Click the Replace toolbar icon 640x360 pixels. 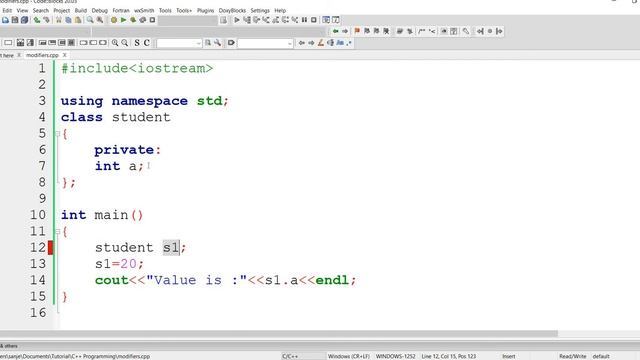(x=100, y=20)
